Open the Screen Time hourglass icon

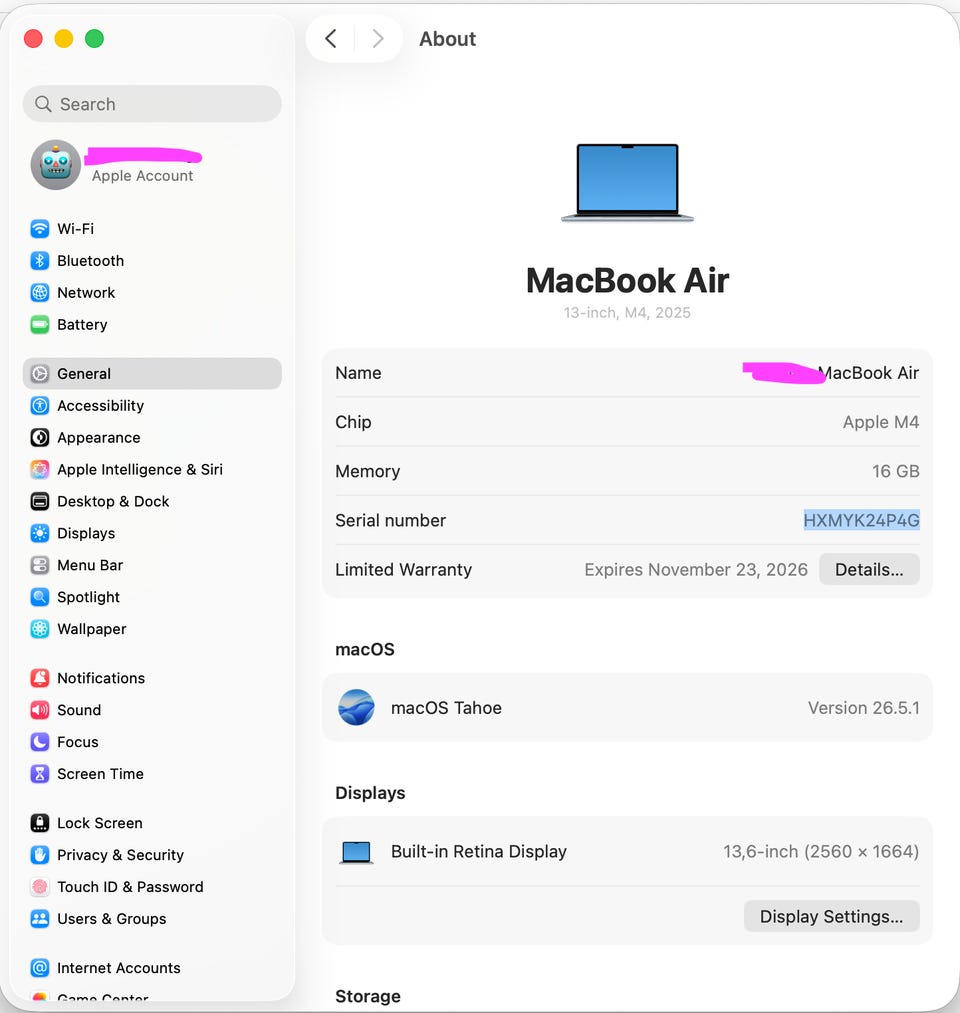(39, 774)
